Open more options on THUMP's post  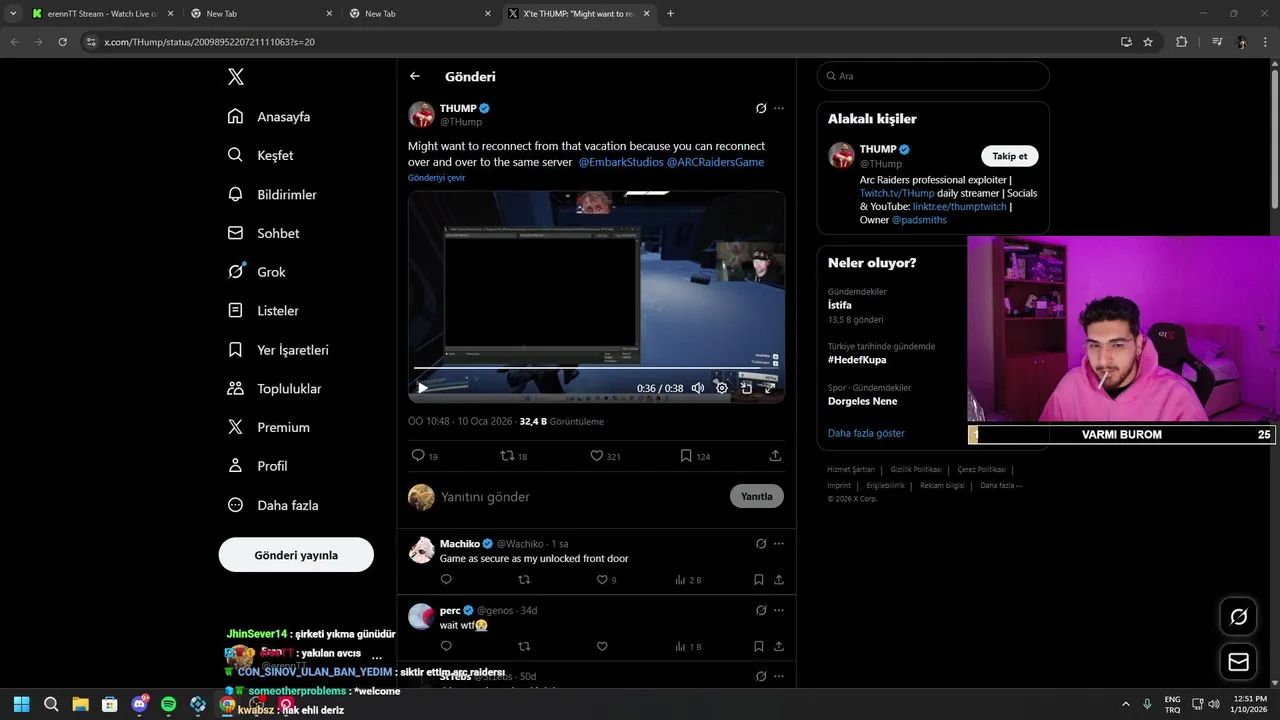(x=779, y=108)
